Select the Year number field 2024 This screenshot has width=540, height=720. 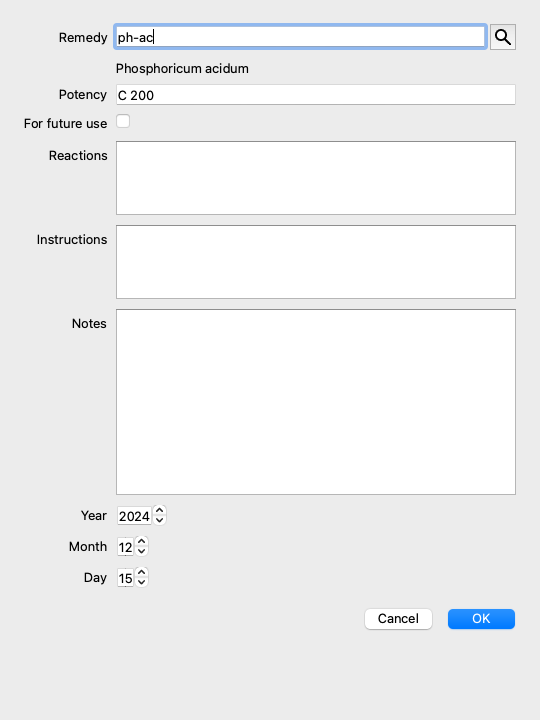pyautogui.click(x=134, y=516)
